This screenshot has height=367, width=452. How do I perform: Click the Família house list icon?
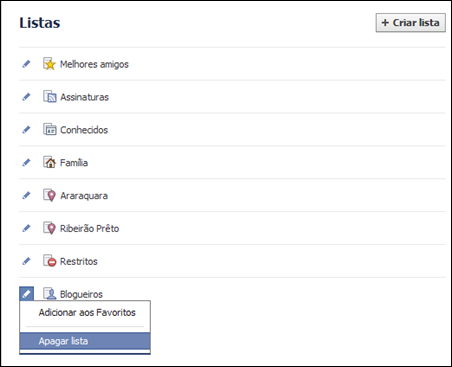49,162
